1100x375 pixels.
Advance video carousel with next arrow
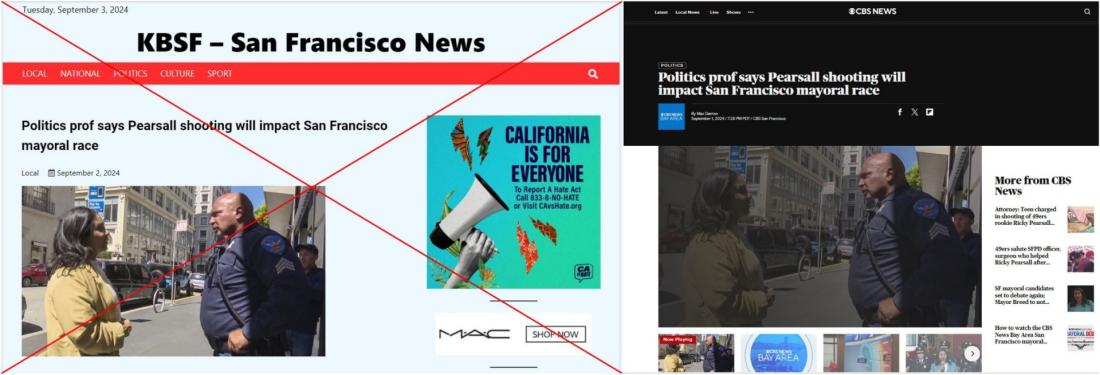point(972,354)
